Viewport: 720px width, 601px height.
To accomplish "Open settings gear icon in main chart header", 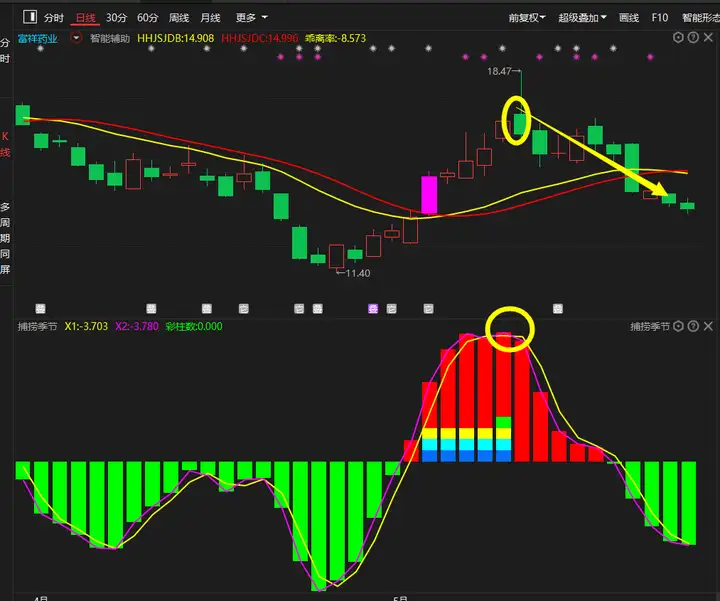I will (x=678, y=38).
